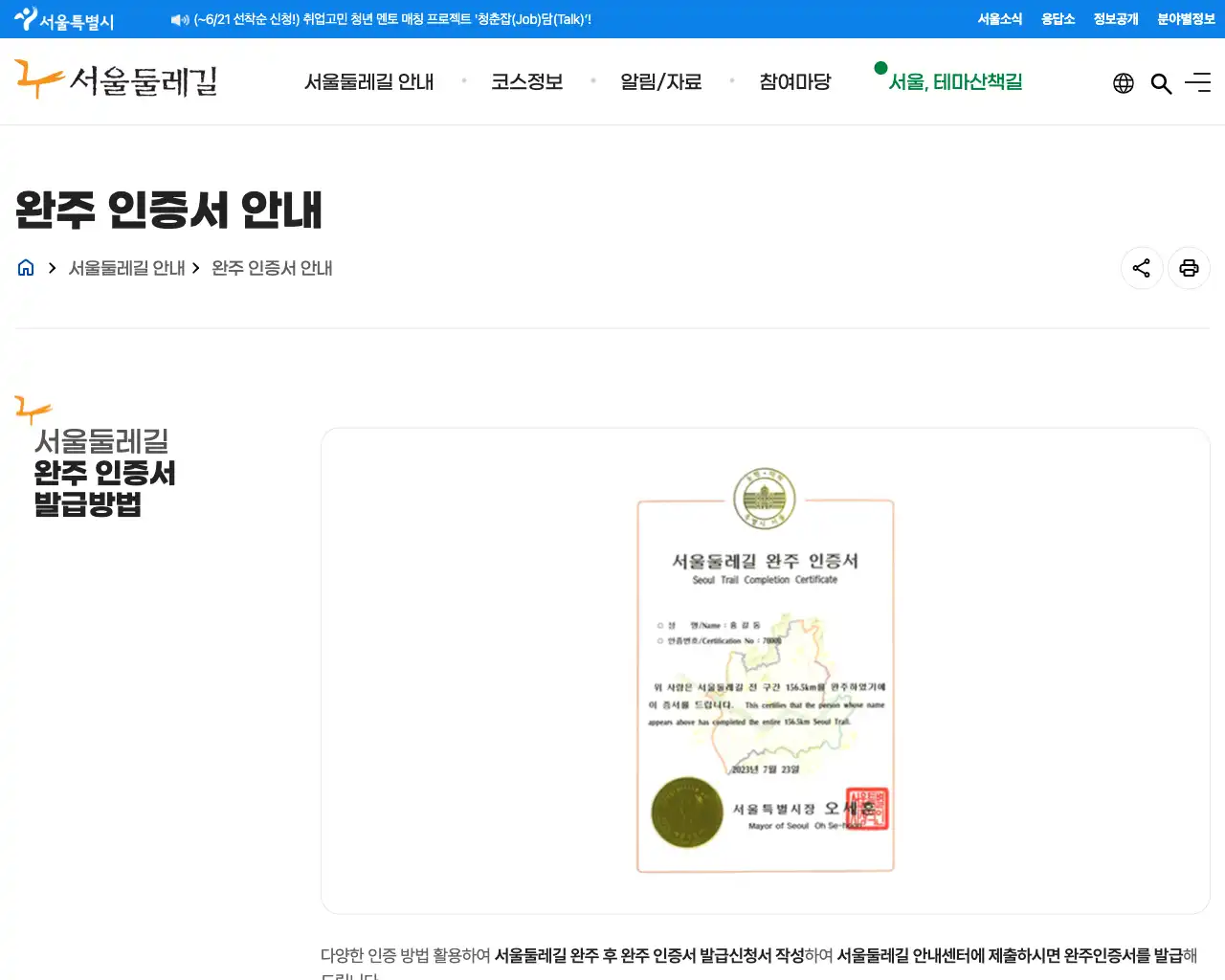1225x980 pixels.
Task: Open the 청춘잡담 mentoring notice banner
Action: [392, 19]
